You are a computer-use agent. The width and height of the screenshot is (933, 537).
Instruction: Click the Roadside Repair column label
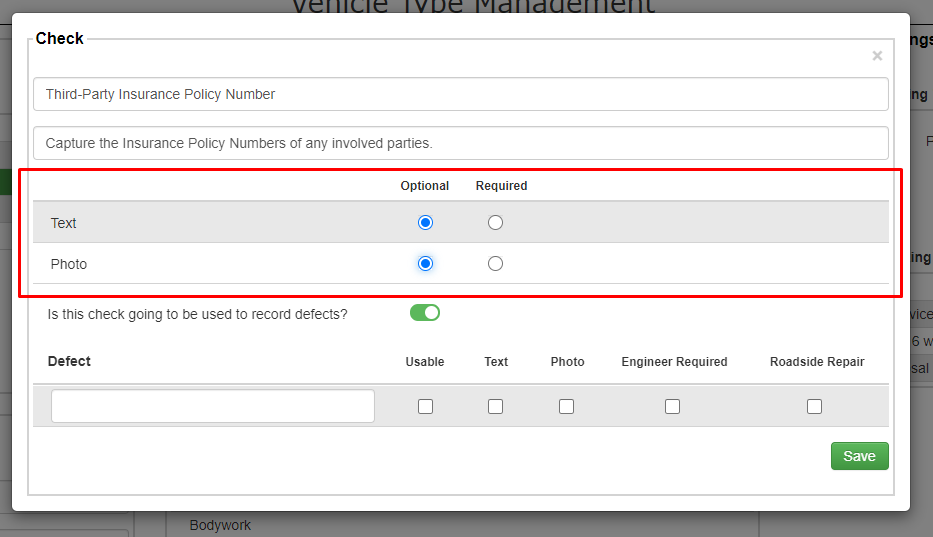[817, 362]
